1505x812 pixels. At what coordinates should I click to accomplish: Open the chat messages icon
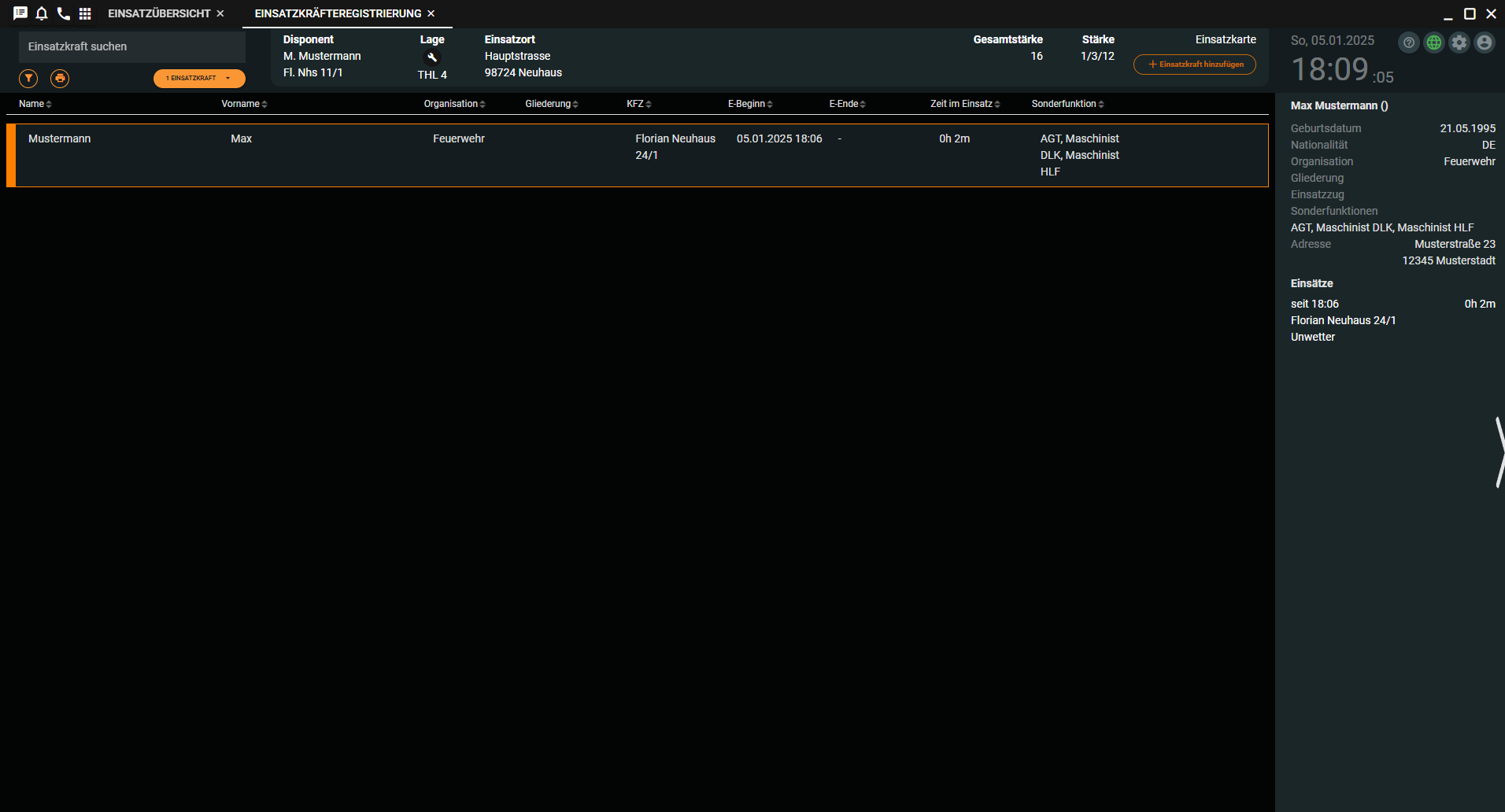coord(20,13)
